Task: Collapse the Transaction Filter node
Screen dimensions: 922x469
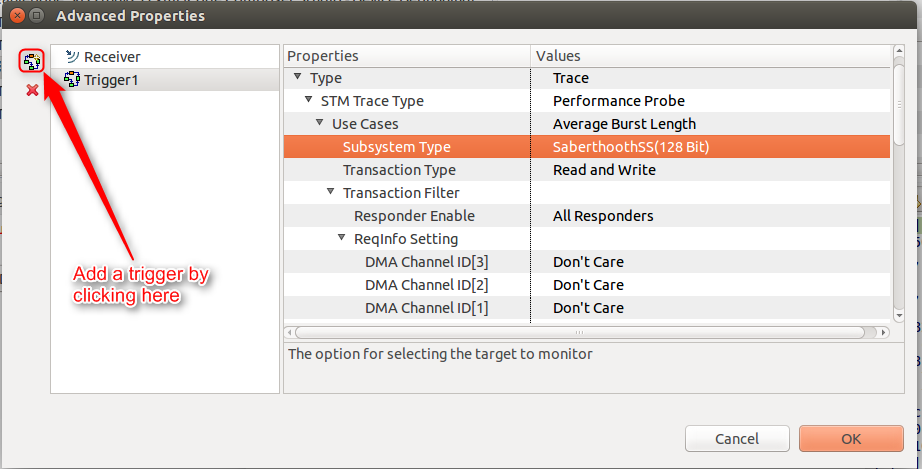Action: click(330, 192)
